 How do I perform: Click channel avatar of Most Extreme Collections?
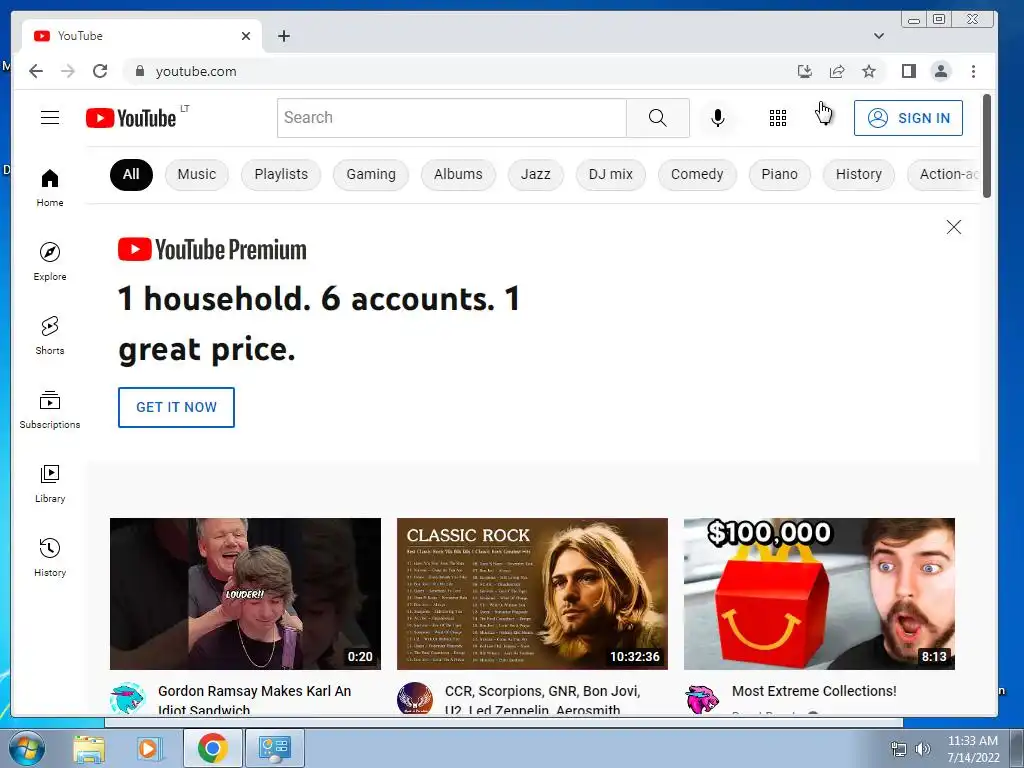[x=702, y=699]
